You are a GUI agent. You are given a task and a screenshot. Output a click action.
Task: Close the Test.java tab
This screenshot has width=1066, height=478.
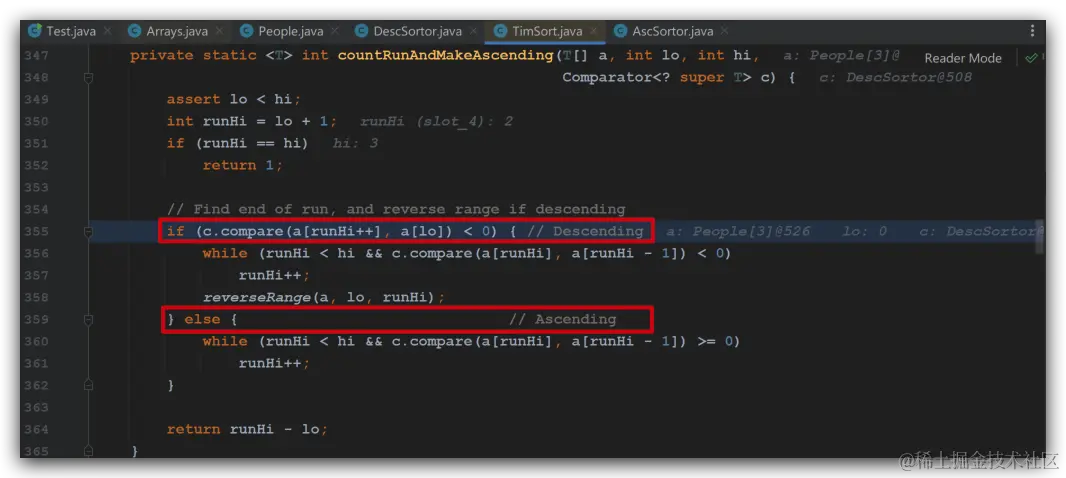[x=108, y=31]
